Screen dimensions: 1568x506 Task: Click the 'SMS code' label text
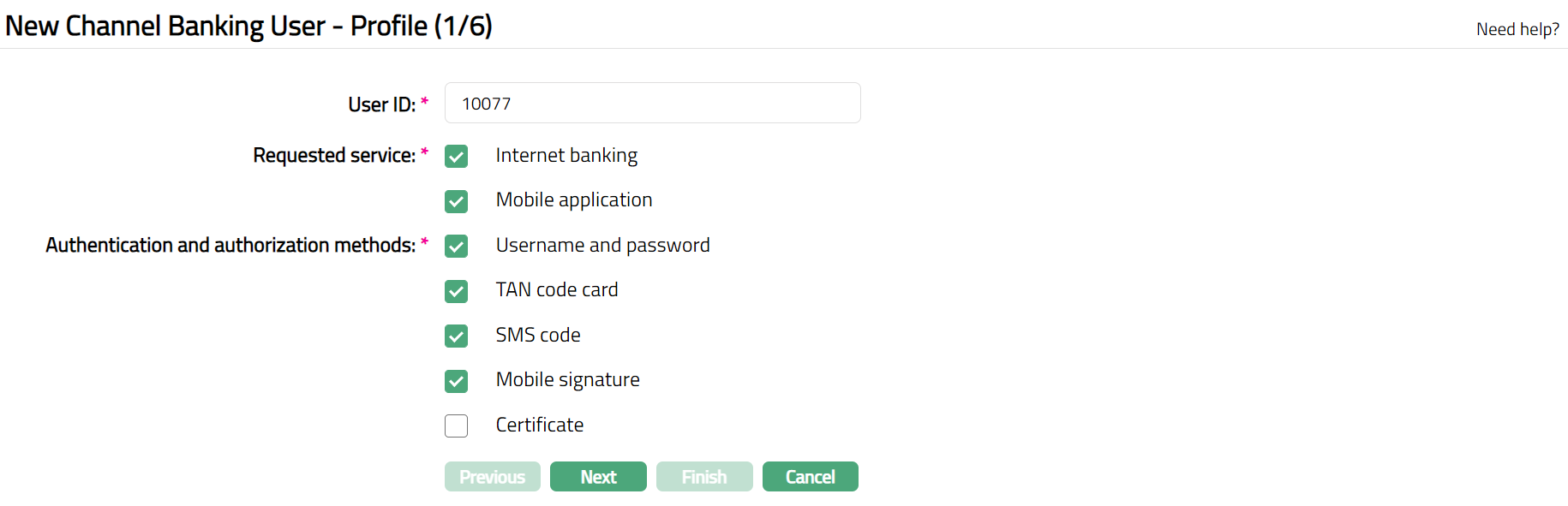click(x=538, y=336)
